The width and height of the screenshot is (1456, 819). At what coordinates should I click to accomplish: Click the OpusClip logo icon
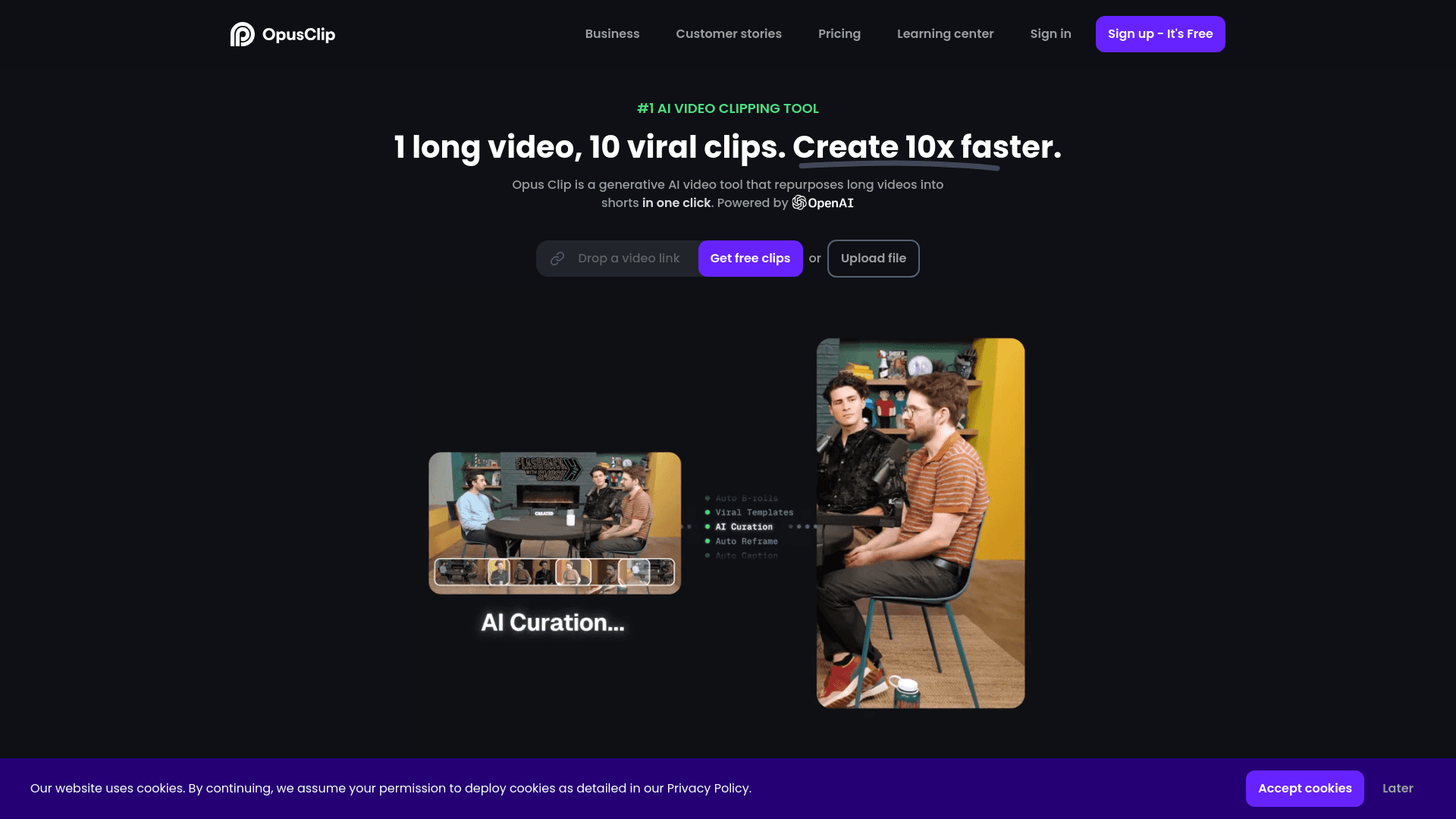coord(242,34)
